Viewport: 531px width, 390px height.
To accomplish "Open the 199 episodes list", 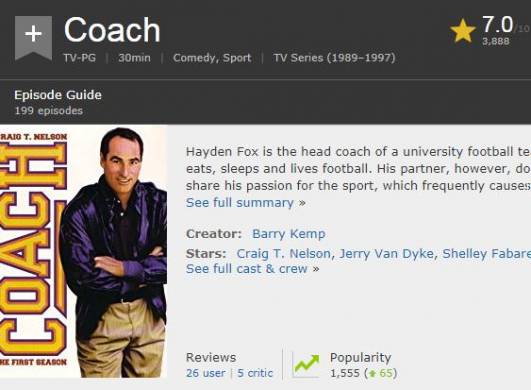I will pos(48,111).
